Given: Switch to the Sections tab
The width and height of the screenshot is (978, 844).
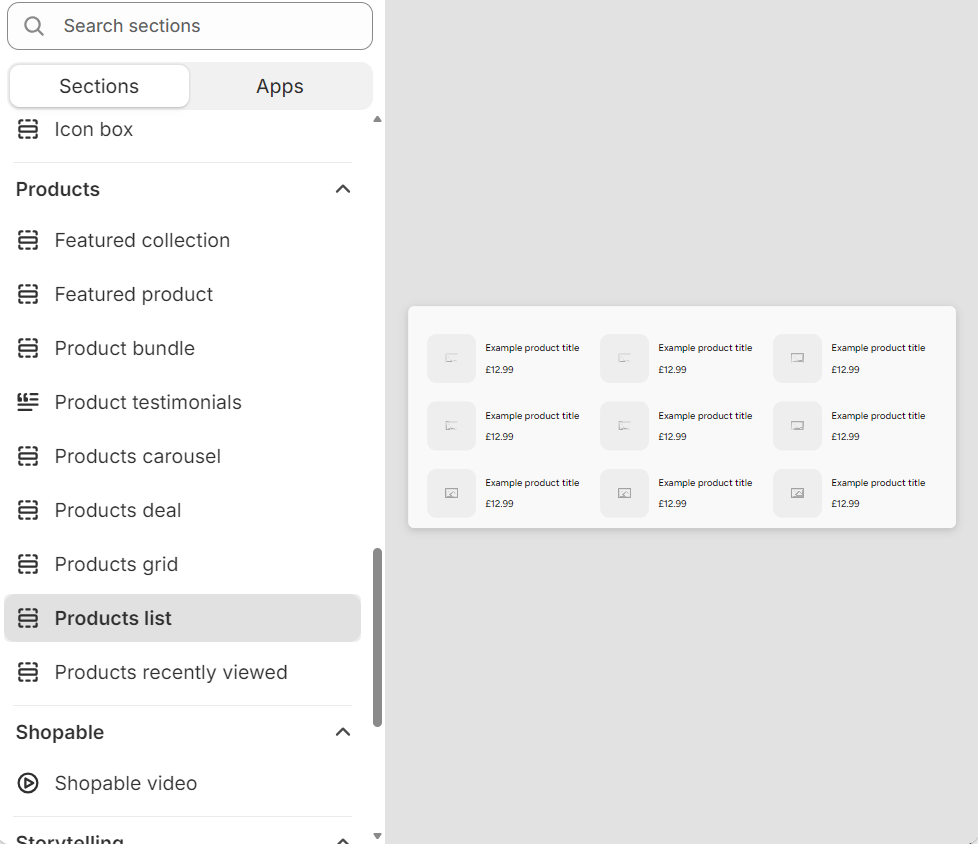Looking at the screenshot, I should coord(98,86).
